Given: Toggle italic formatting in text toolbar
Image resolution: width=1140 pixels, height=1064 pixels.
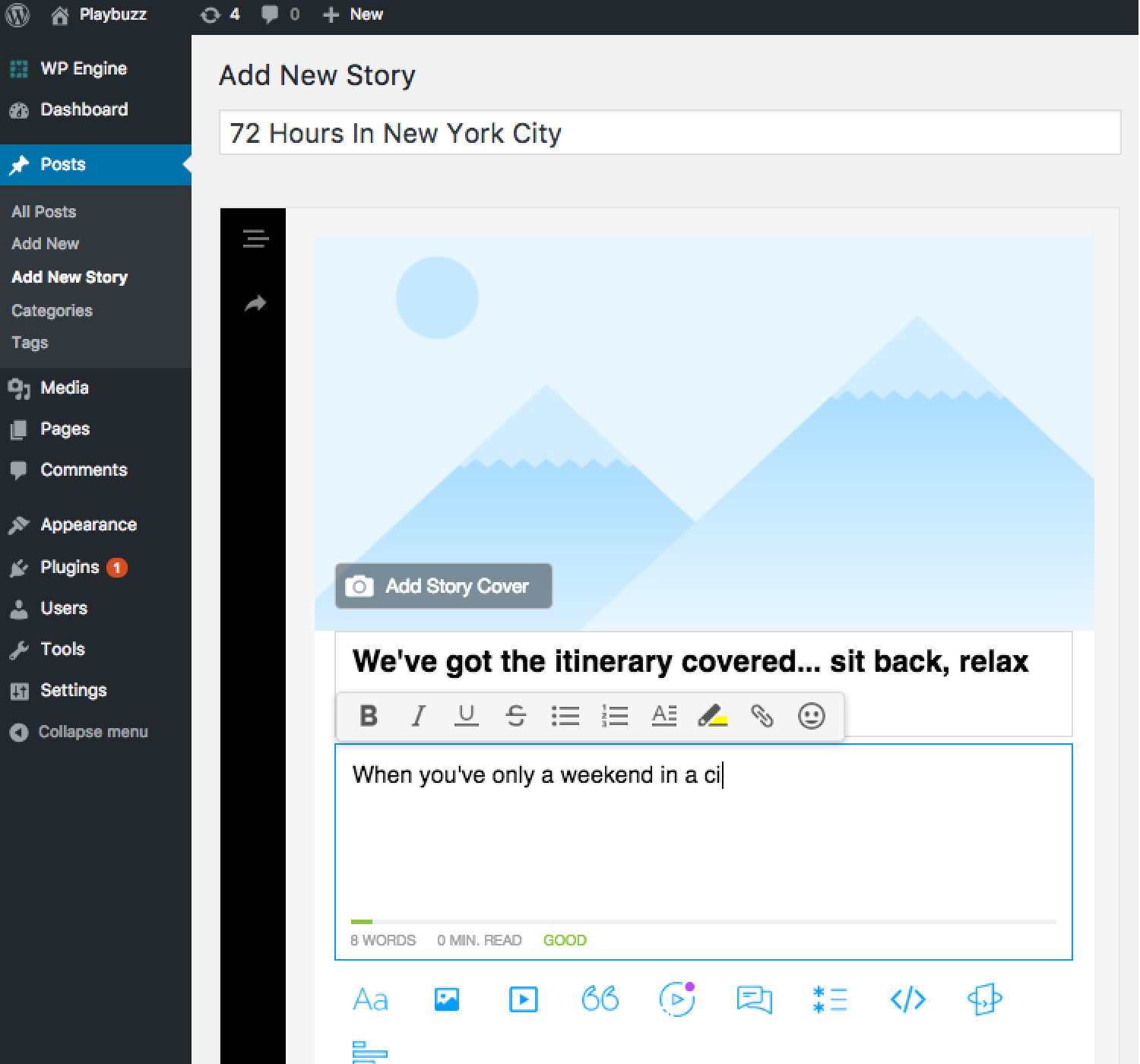Looking at the screenshot, I should tap(418, 716).
